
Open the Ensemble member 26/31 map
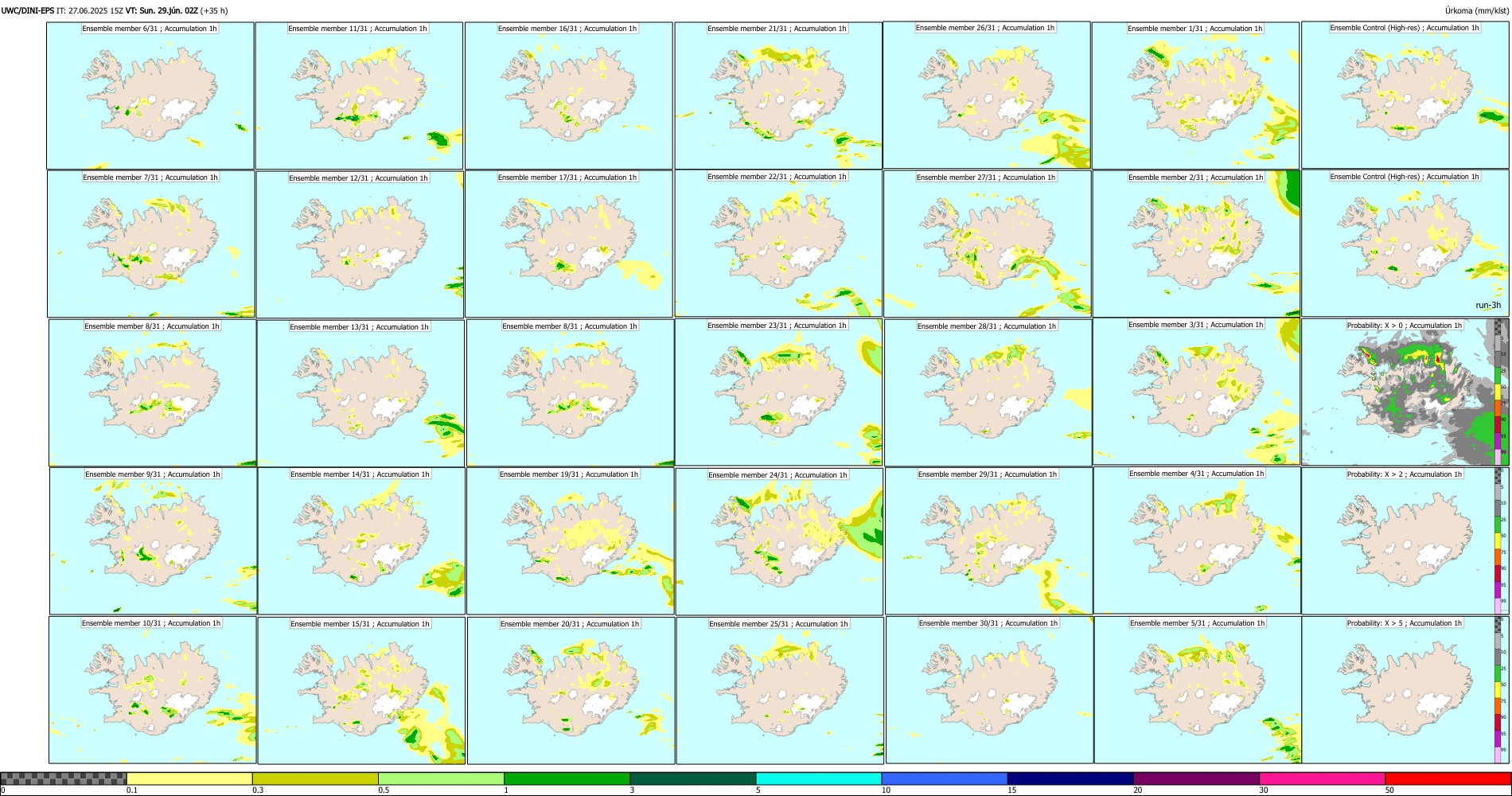pos(987,95)
